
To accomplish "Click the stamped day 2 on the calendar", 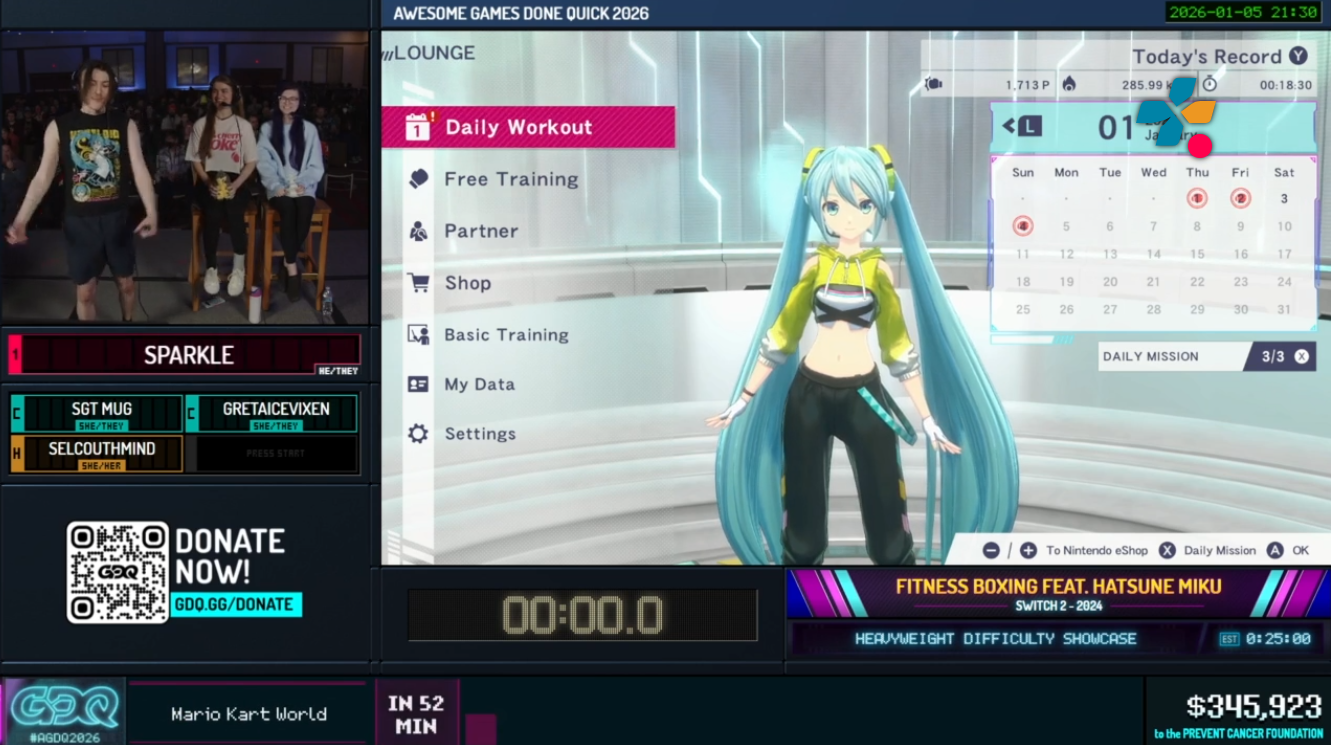I will [1241, 198].
